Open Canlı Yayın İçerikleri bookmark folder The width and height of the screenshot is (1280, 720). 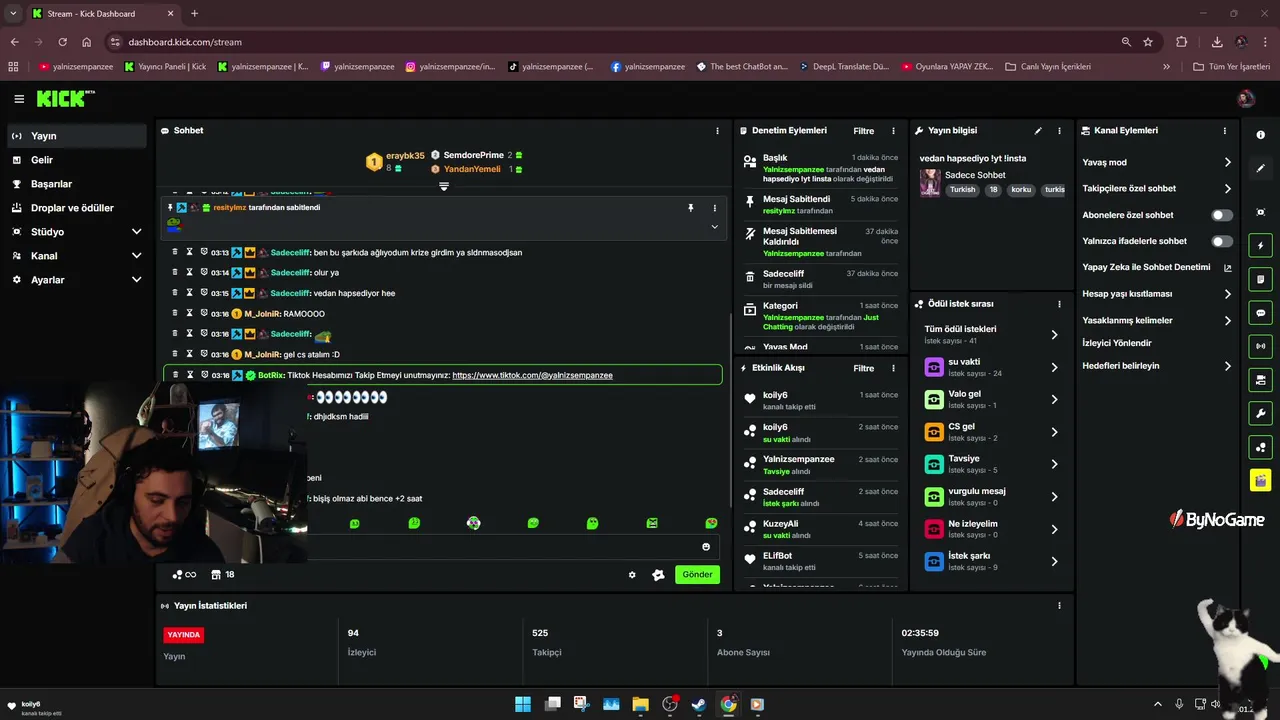click(x=1048, y=67)
